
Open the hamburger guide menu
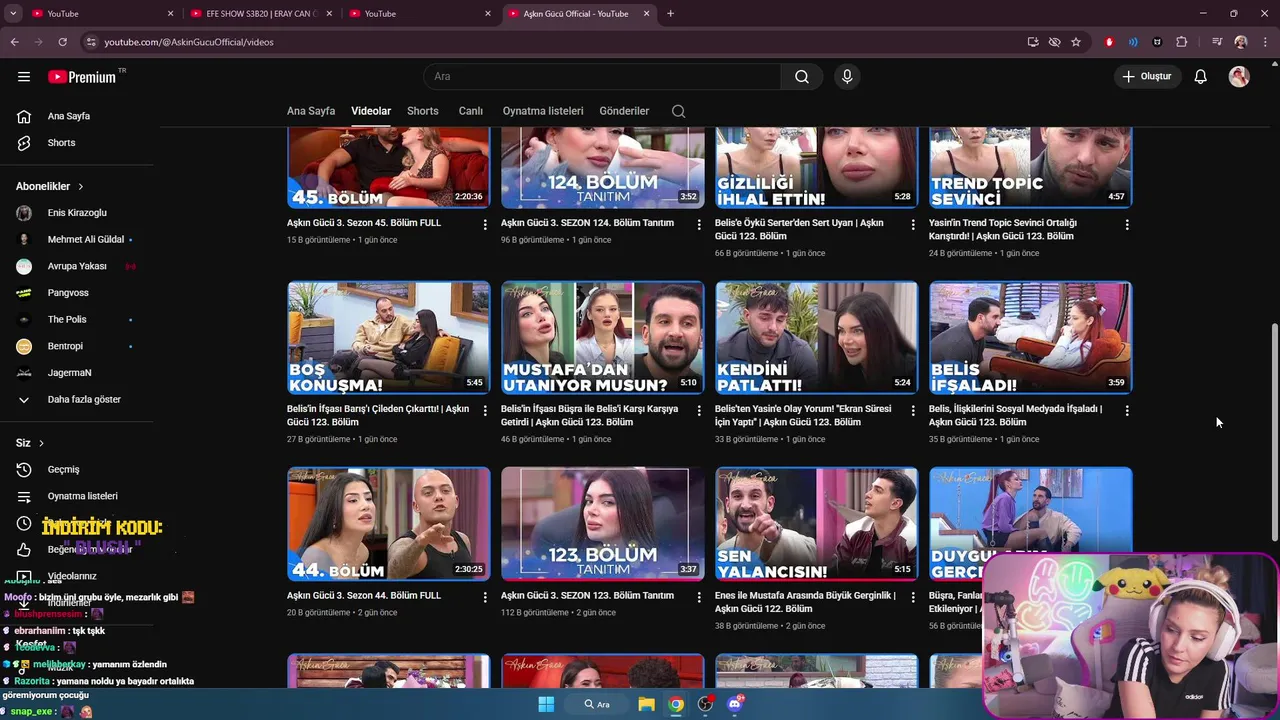tap(24, 77)
